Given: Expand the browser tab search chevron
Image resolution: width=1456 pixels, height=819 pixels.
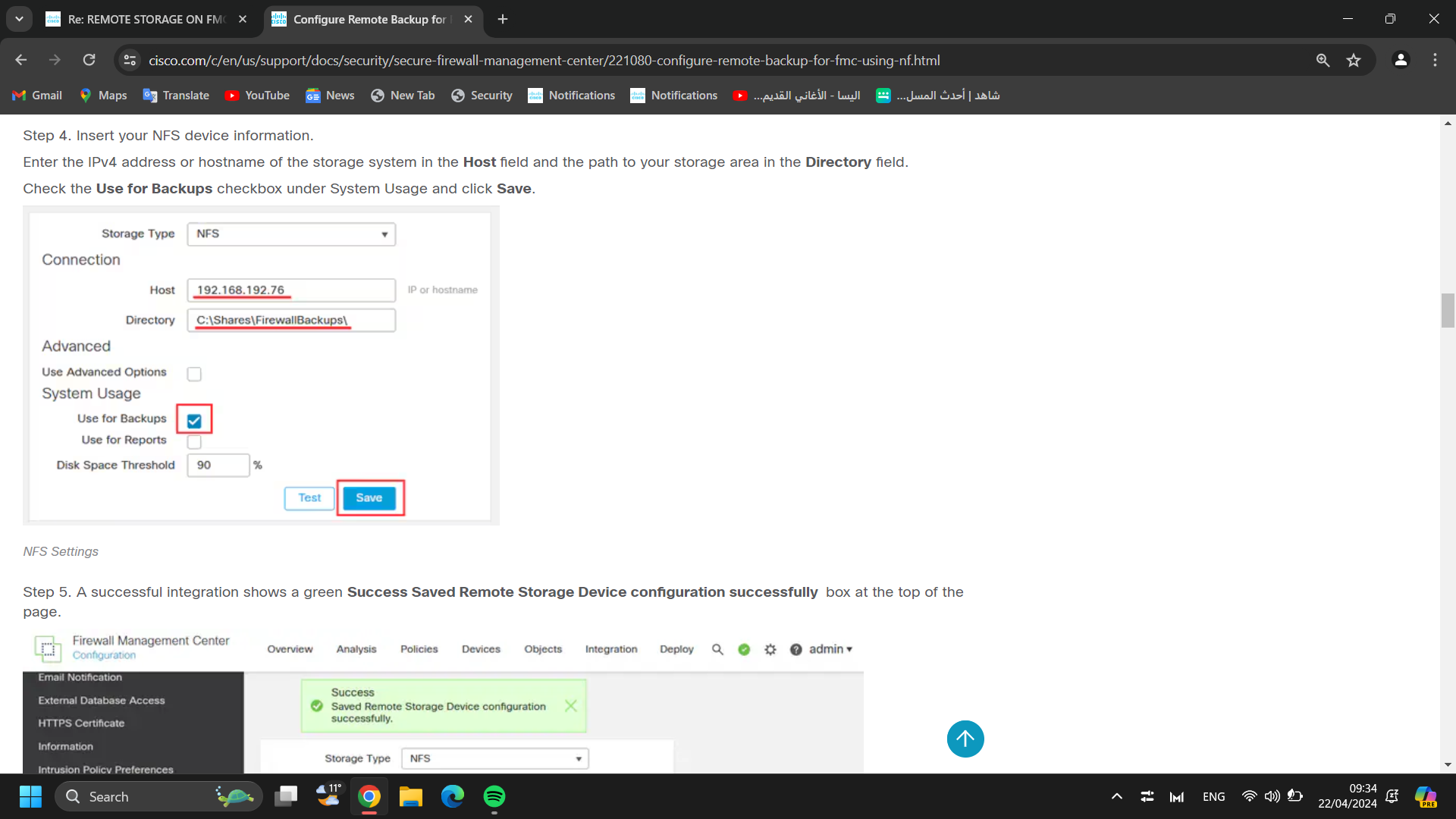Looking at the screenshot, I should 19,19.
